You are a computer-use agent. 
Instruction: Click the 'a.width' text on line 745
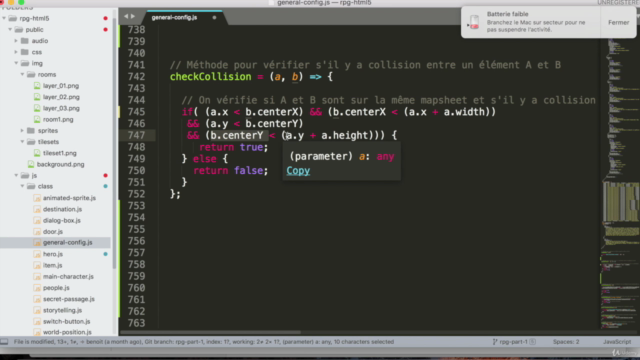(x=464, y=112)
